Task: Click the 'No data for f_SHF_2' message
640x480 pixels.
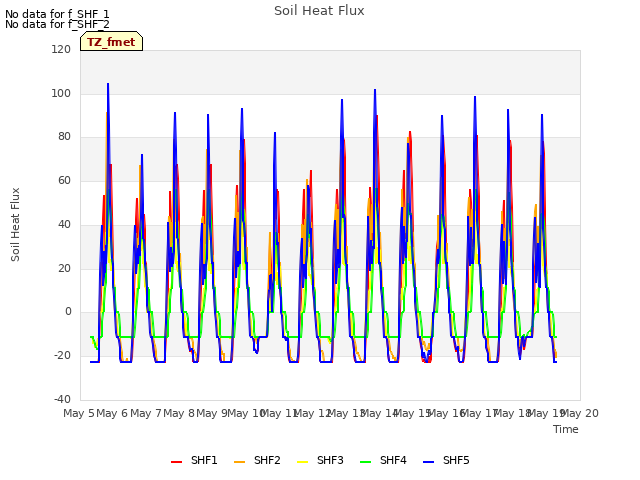Action: [x=57, y=24]
